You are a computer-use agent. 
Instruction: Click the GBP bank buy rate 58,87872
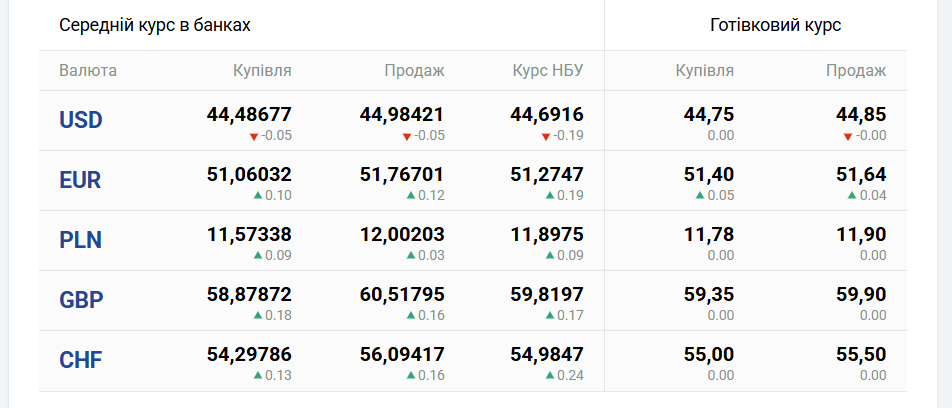[x=249, y=295]
